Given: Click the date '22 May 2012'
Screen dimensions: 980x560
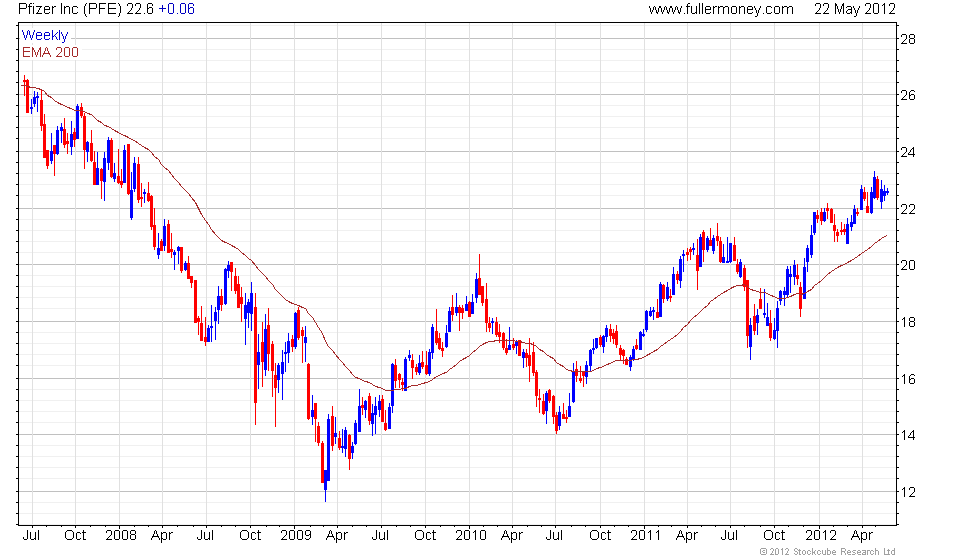Looking at the screenshot, I should [854, 9].
